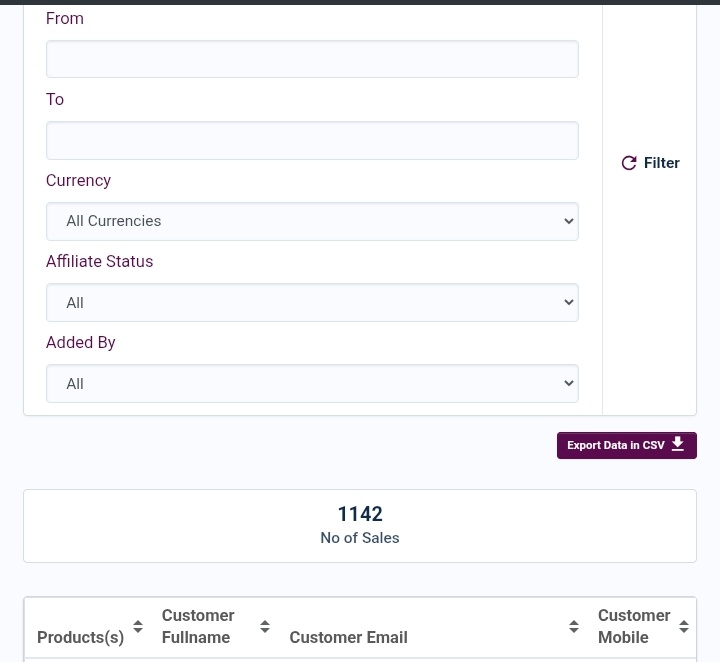720x662 pixels.
Task: Click the 1142 No of Sales card
Action: click(x=360, y=526)
